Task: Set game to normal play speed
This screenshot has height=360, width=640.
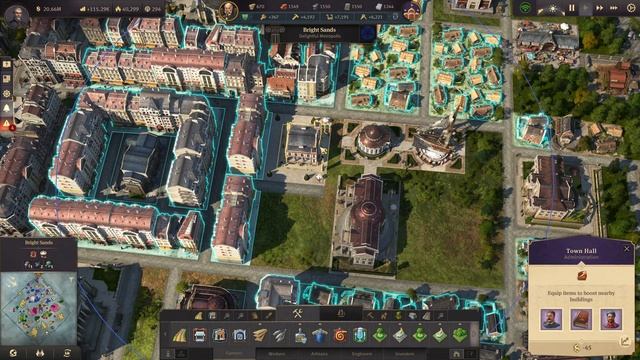Action: coord(586,8)
